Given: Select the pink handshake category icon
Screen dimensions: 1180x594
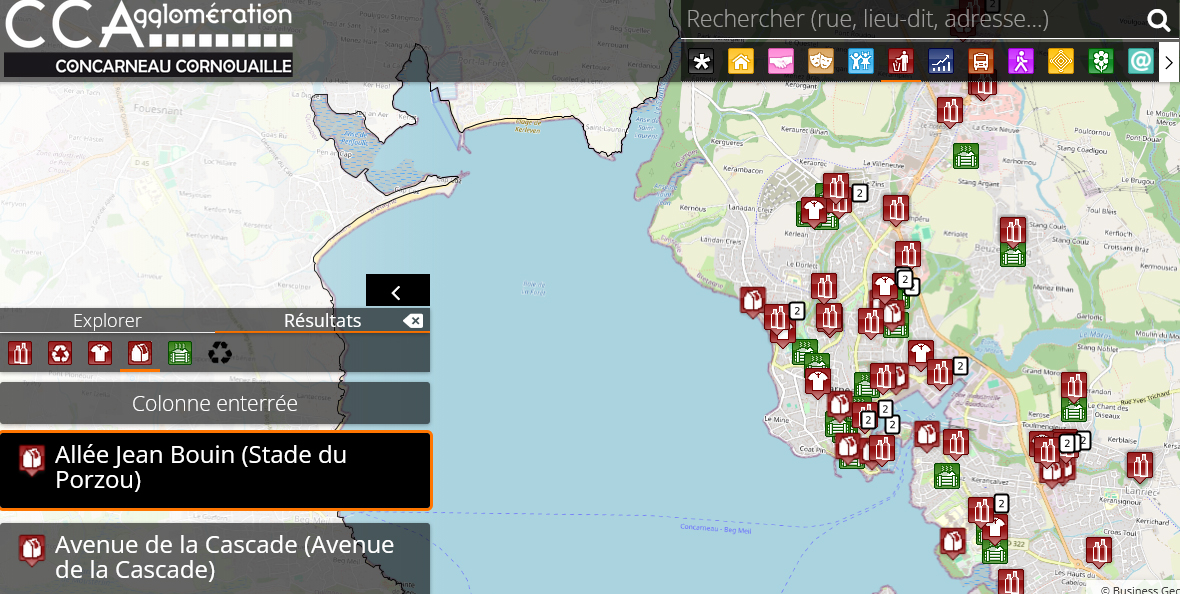Looking at the screenshot, I should click(781, 62).
